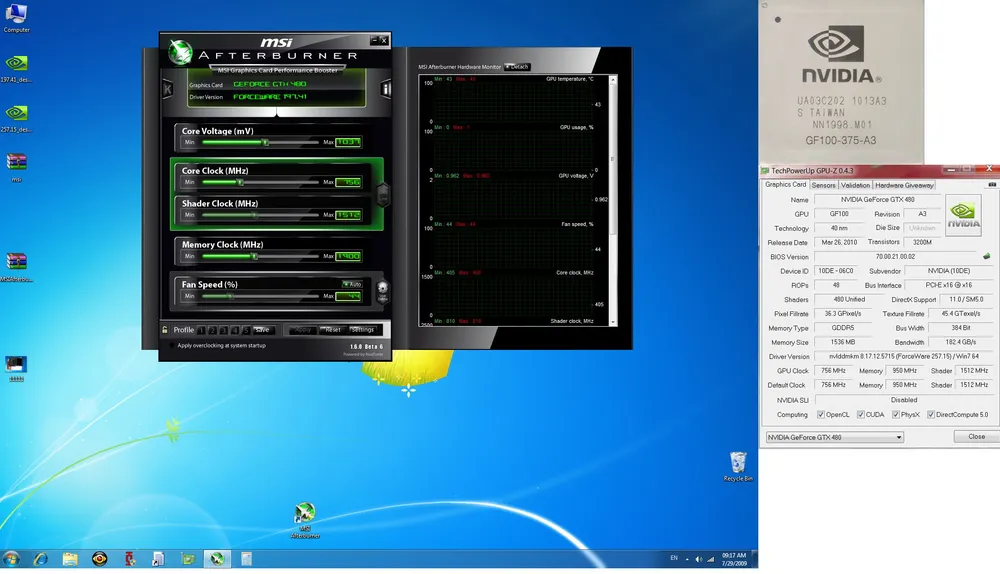The image size is (1000, 574).
Task: Toggle the OpenCL checkbox in GPU-Z
Action: (821, 414)
